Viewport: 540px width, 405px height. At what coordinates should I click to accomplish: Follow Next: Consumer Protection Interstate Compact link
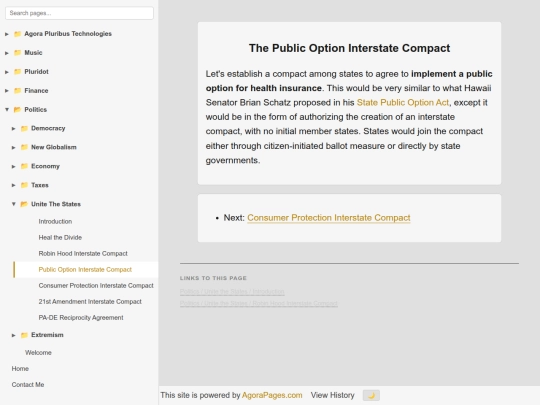click(329, 218)
